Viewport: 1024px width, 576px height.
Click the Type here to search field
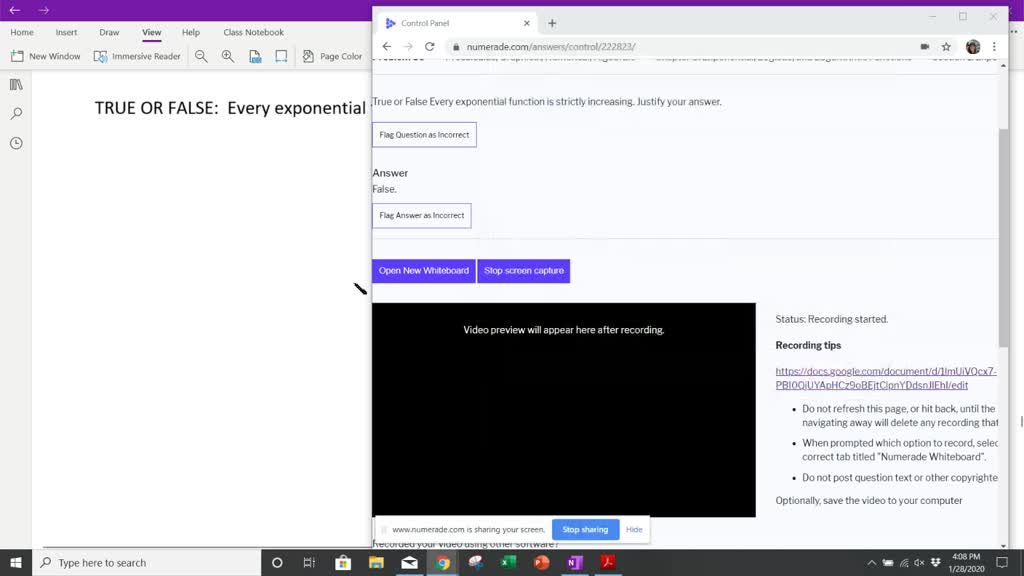click(x=150, y=562)
